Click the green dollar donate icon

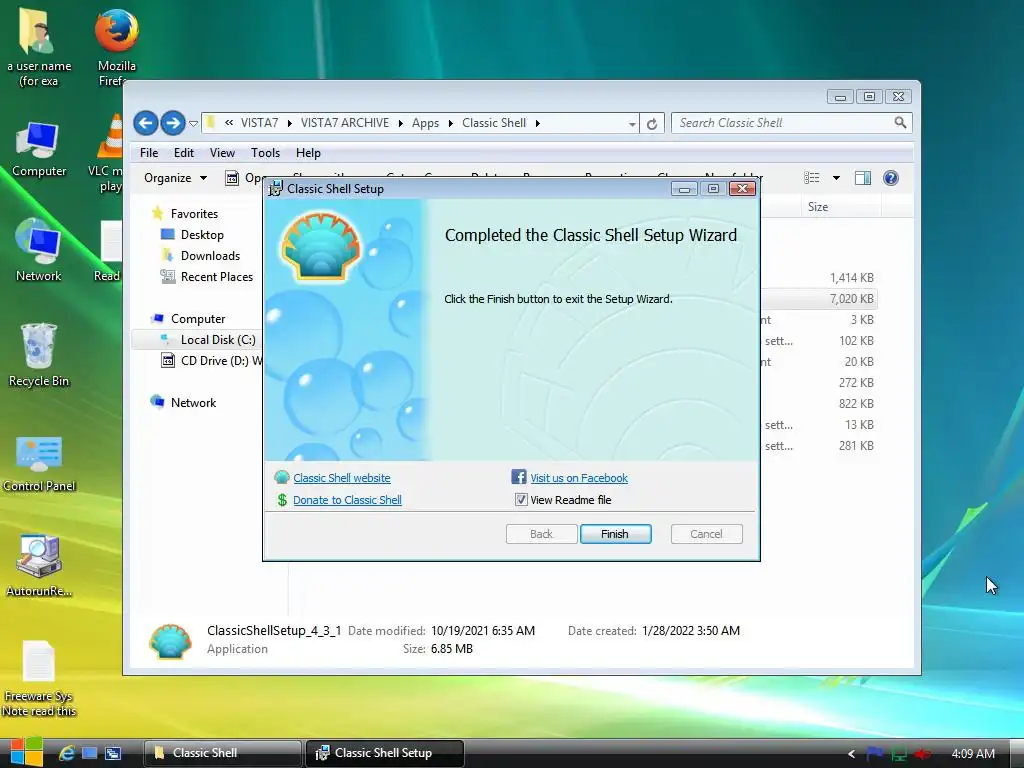[282, 500]
